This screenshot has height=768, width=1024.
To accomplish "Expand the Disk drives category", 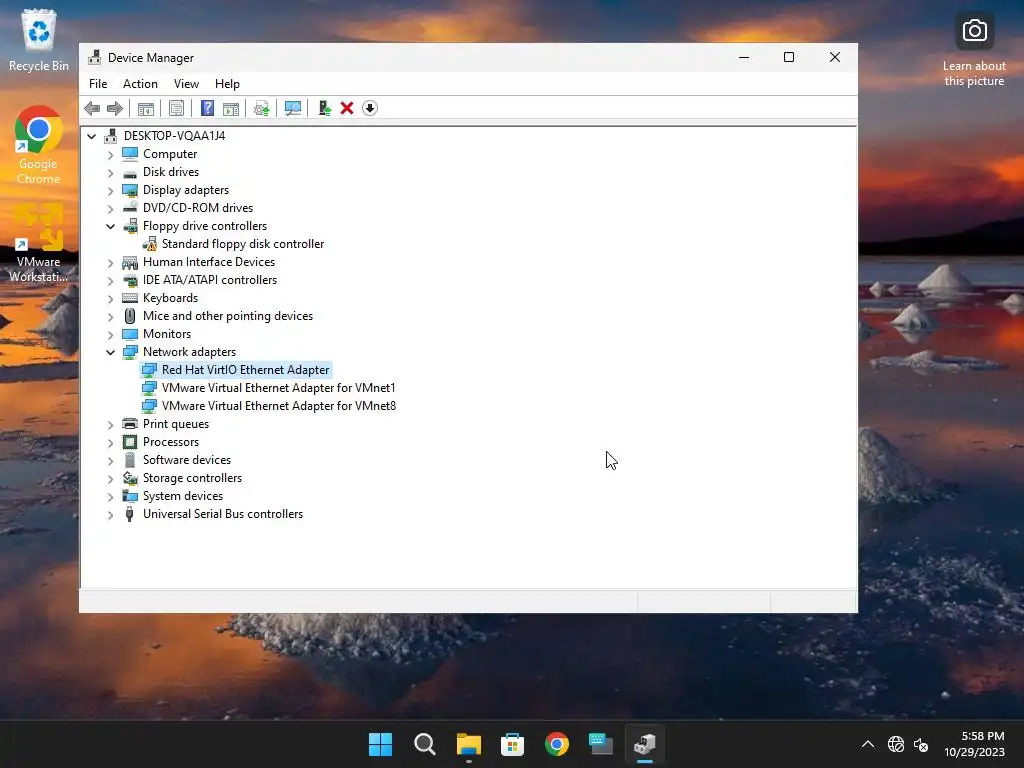I will point(110,172).
